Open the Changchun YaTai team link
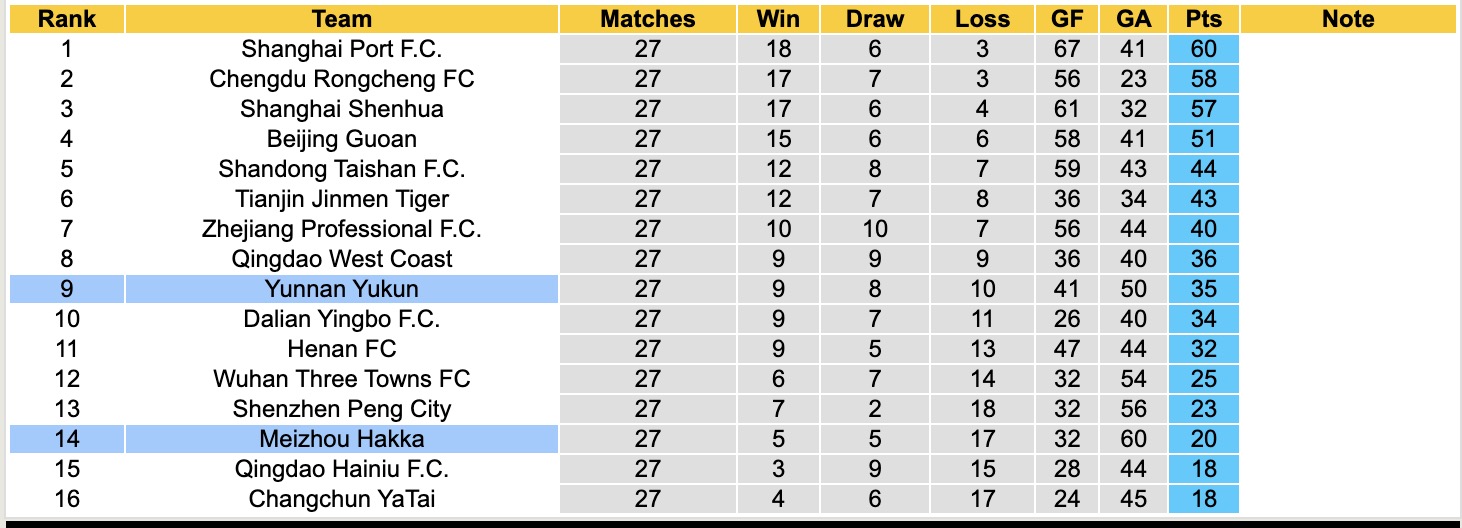The height and width of the screenshot is (528, 1462). [341, 499]
